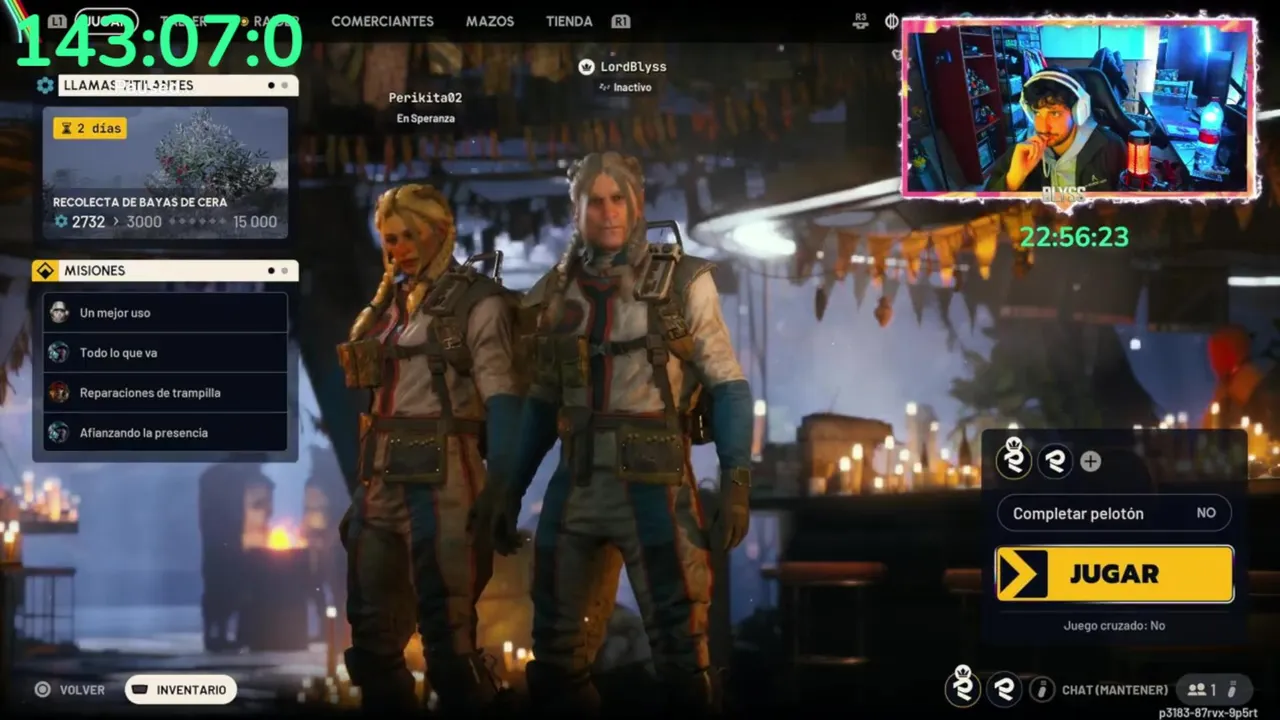Open the COMERCIANTES tab

(x=382, y=21)
